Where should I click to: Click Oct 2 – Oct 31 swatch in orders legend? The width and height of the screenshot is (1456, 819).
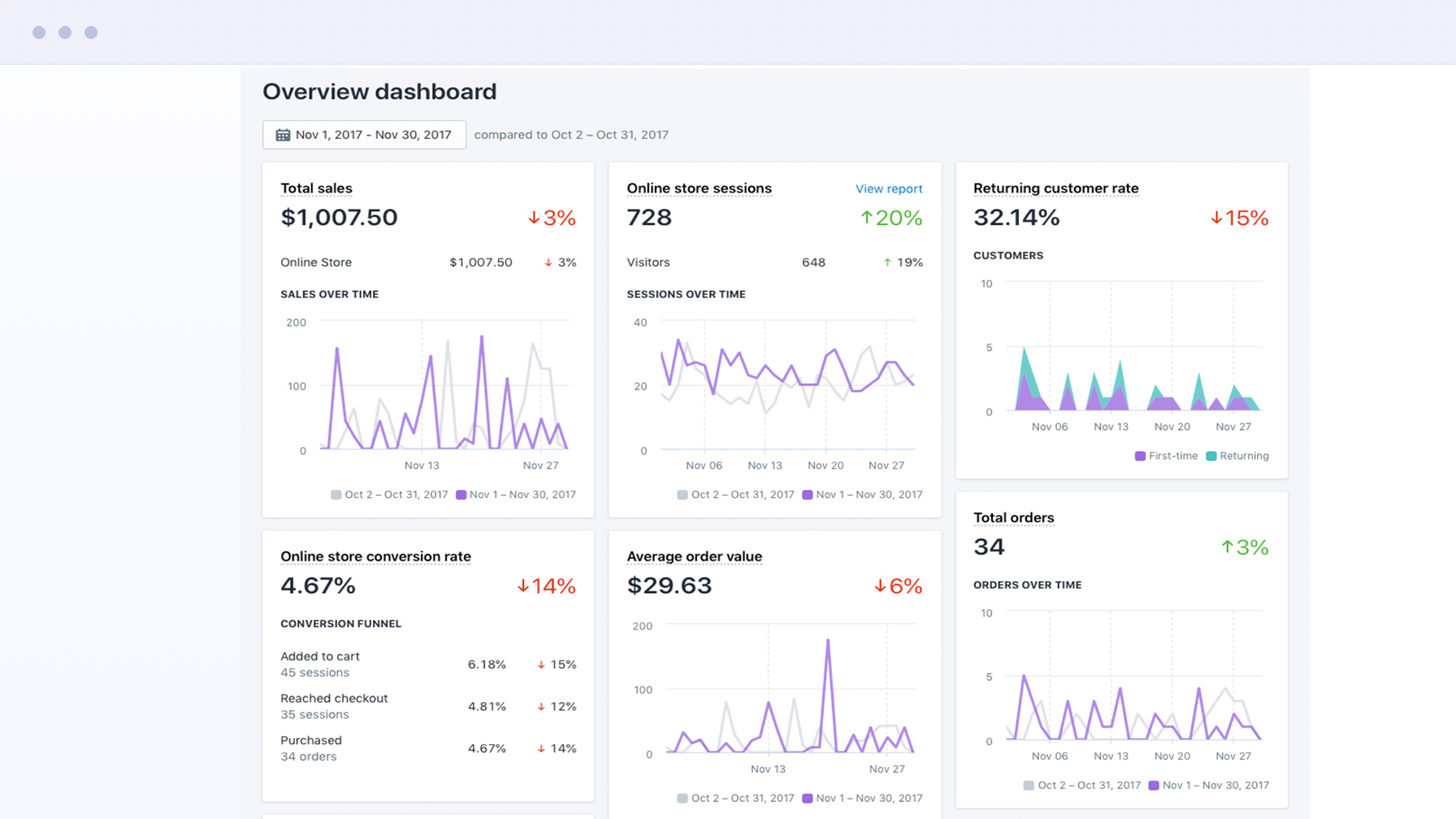click(1029, 786)
